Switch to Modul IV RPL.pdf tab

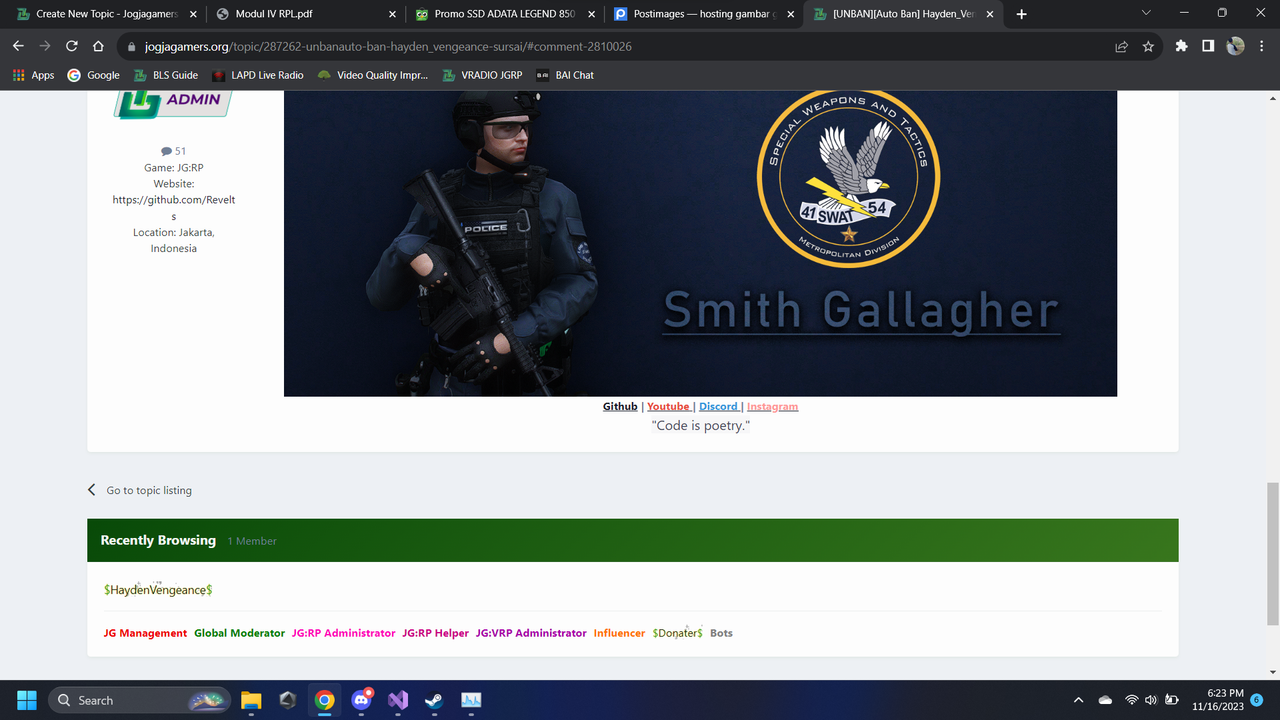306,14
